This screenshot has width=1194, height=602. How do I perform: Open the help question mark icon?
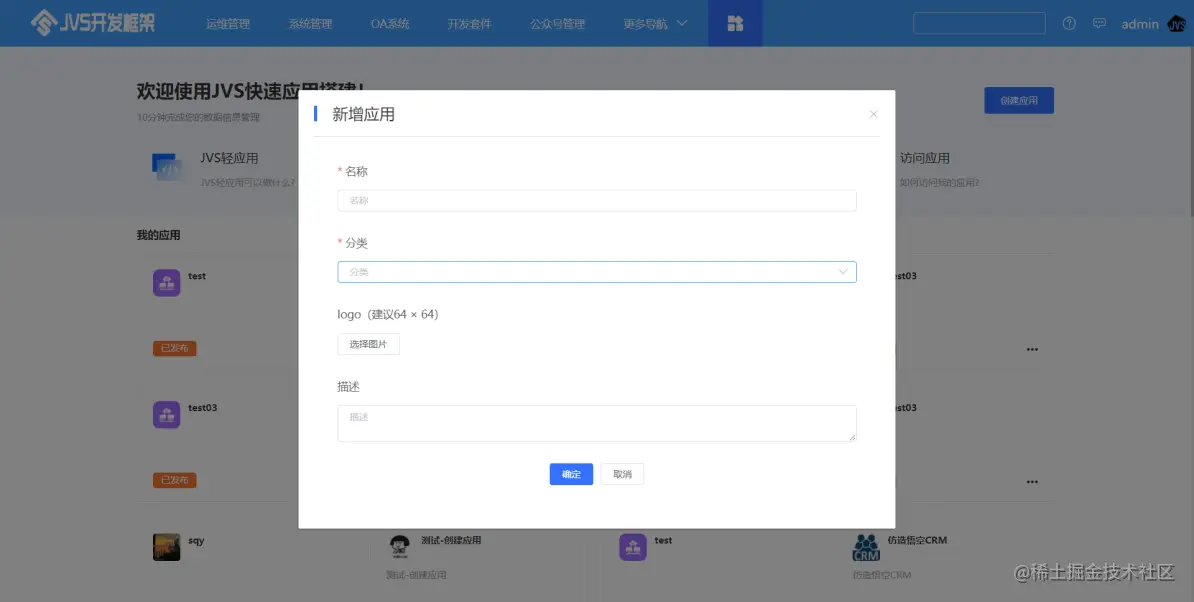(x=1069, y=24)
